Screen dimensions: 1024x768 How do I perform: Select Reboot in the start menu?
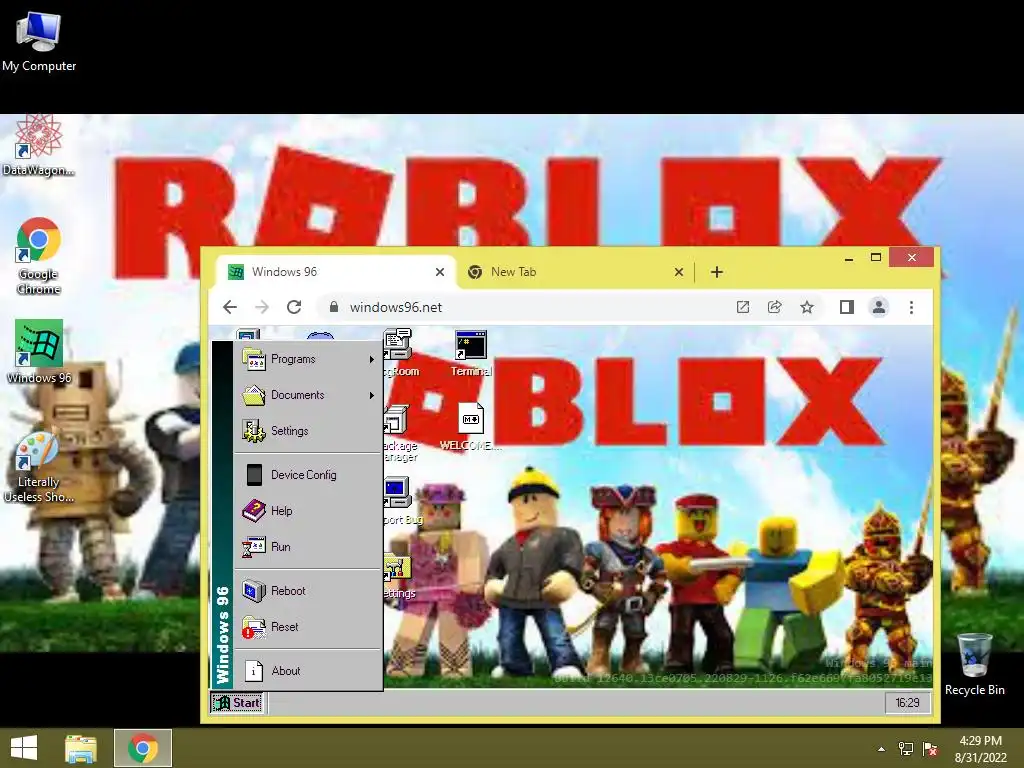click(308, 590)
